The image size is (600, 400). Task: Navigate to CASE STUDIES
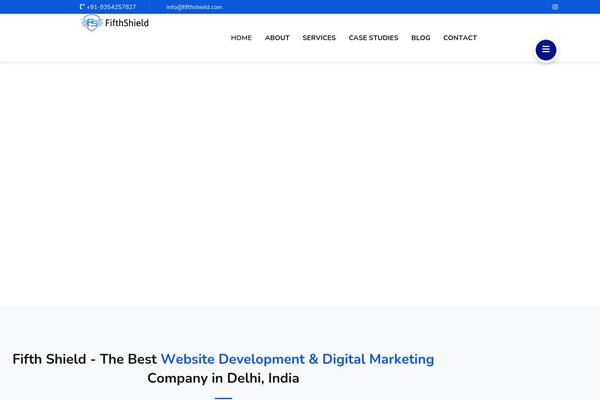(x=373, y=38)
